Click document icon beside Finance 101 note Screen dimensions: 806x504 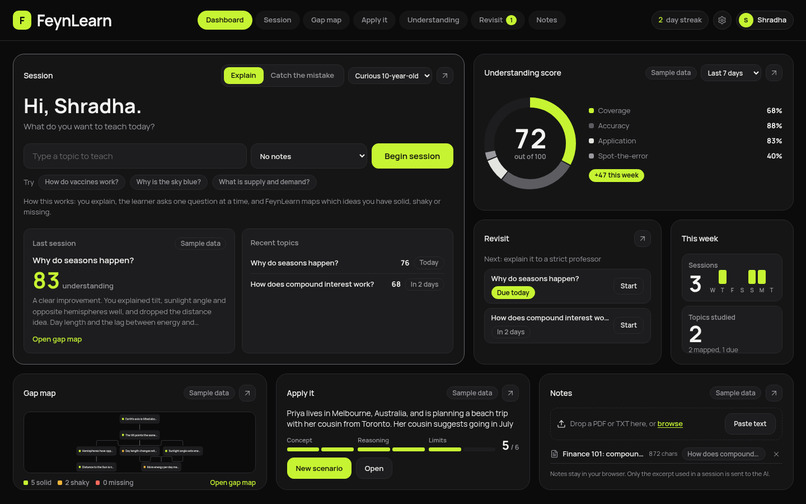554,454
